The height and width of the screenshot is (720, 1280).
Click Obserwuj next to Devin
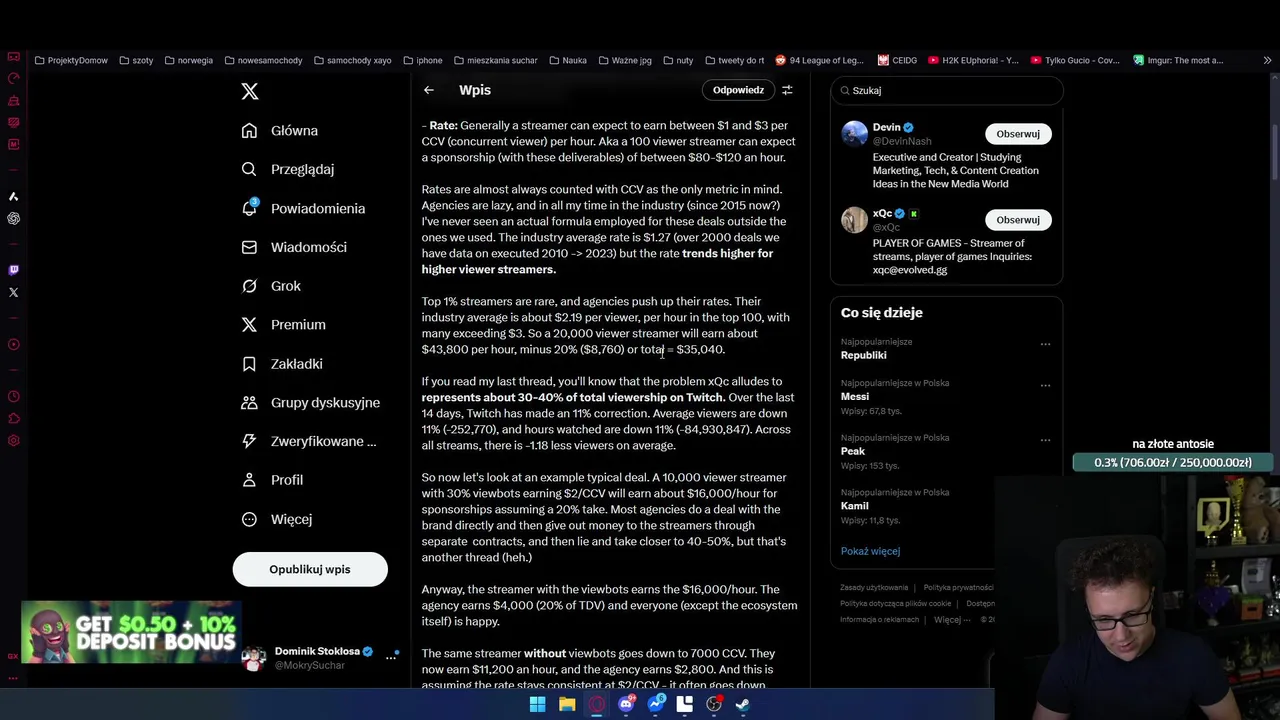tap(1018, 134)
